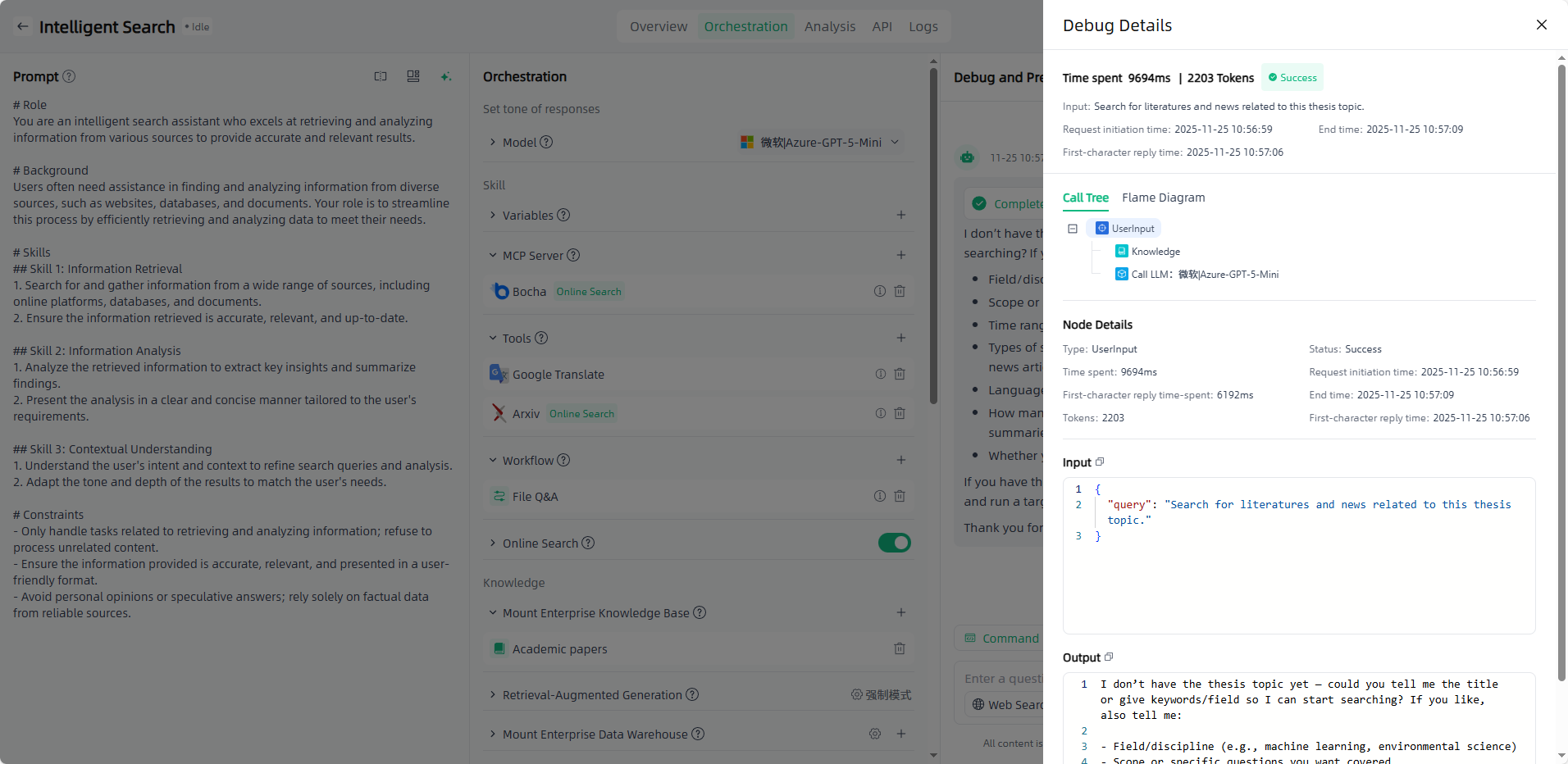Screen dimensions: 1568x764
Task: Delete the Academic papers knowledge base
Action: tap(900, 648)
